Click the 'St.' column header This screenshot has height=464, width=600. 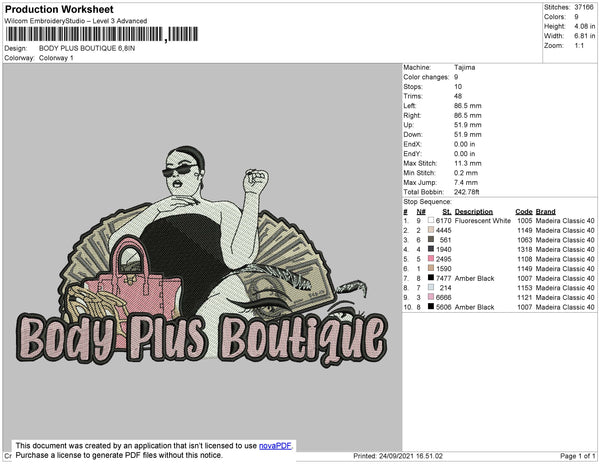[447, 212]
